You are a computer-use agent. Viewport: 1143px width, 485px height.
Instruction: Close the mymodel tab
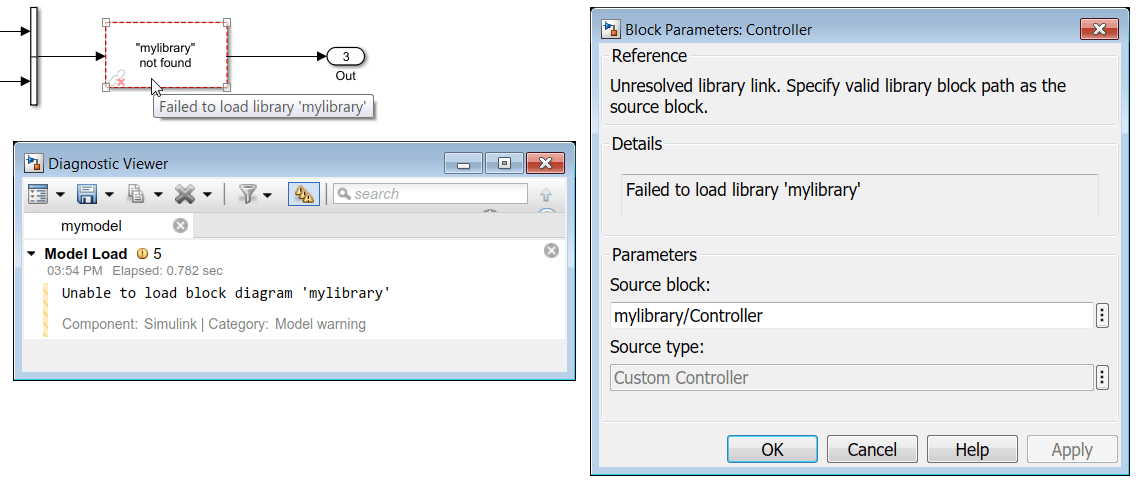pos(180,226)
